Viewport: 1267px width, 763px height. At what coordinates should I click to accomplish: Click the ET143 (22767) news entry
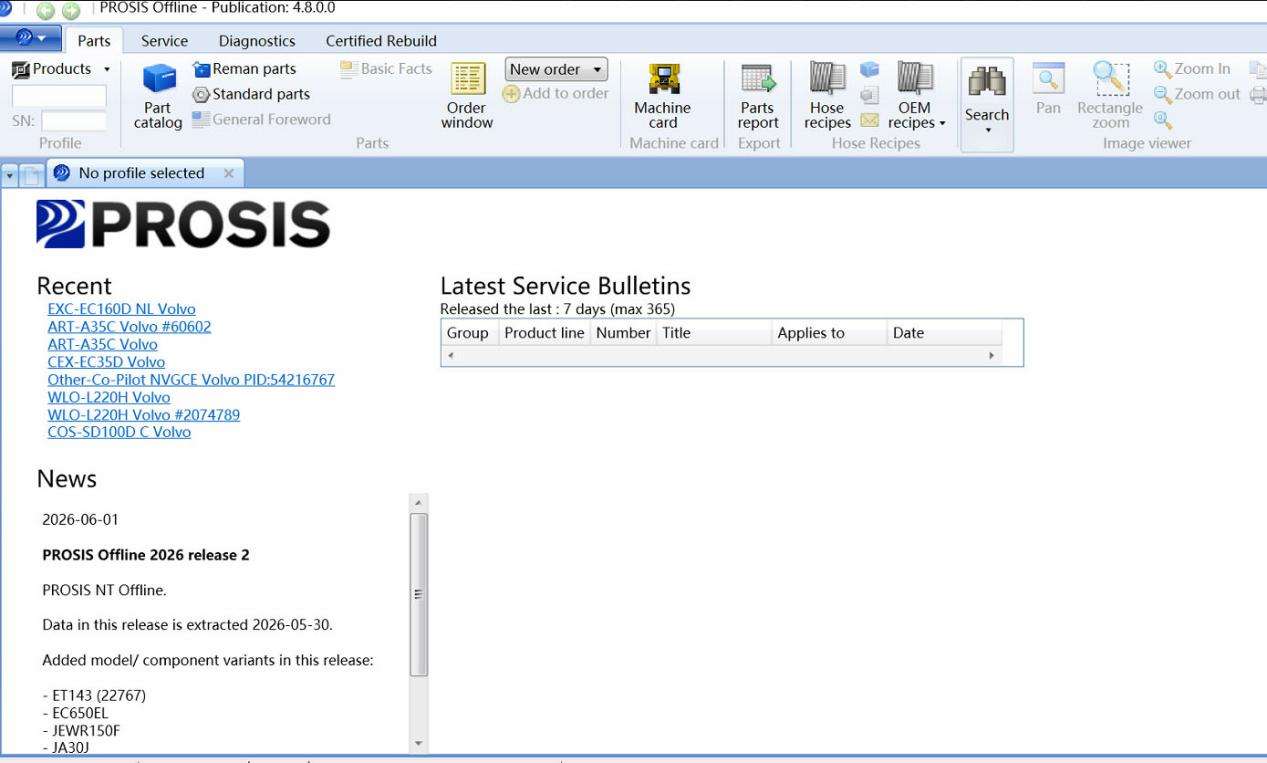point(94,696)
